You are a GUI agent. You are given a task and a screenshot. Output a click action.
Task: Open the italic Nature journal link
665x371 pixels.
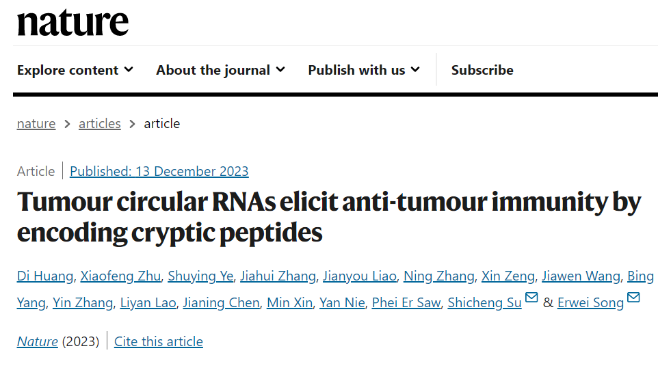(x=37, y=341)
